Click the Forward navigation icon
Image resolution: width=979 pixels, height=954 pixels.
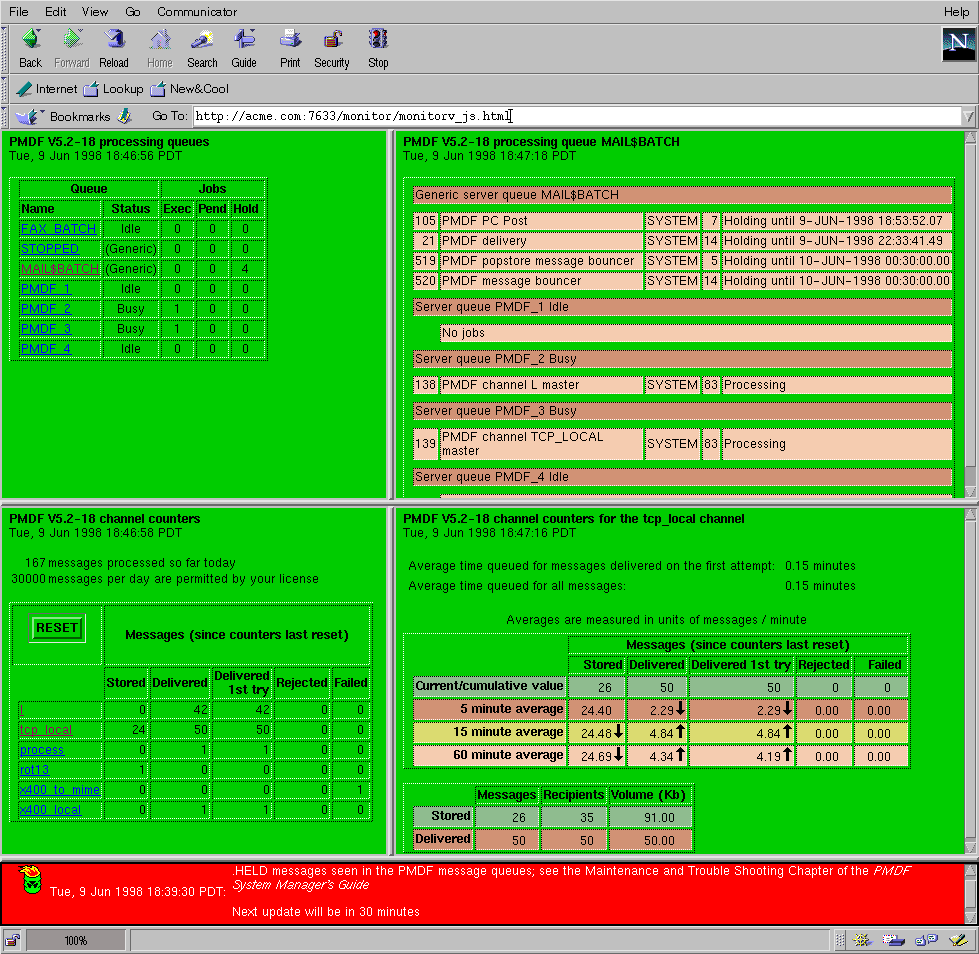coord(72,40)
